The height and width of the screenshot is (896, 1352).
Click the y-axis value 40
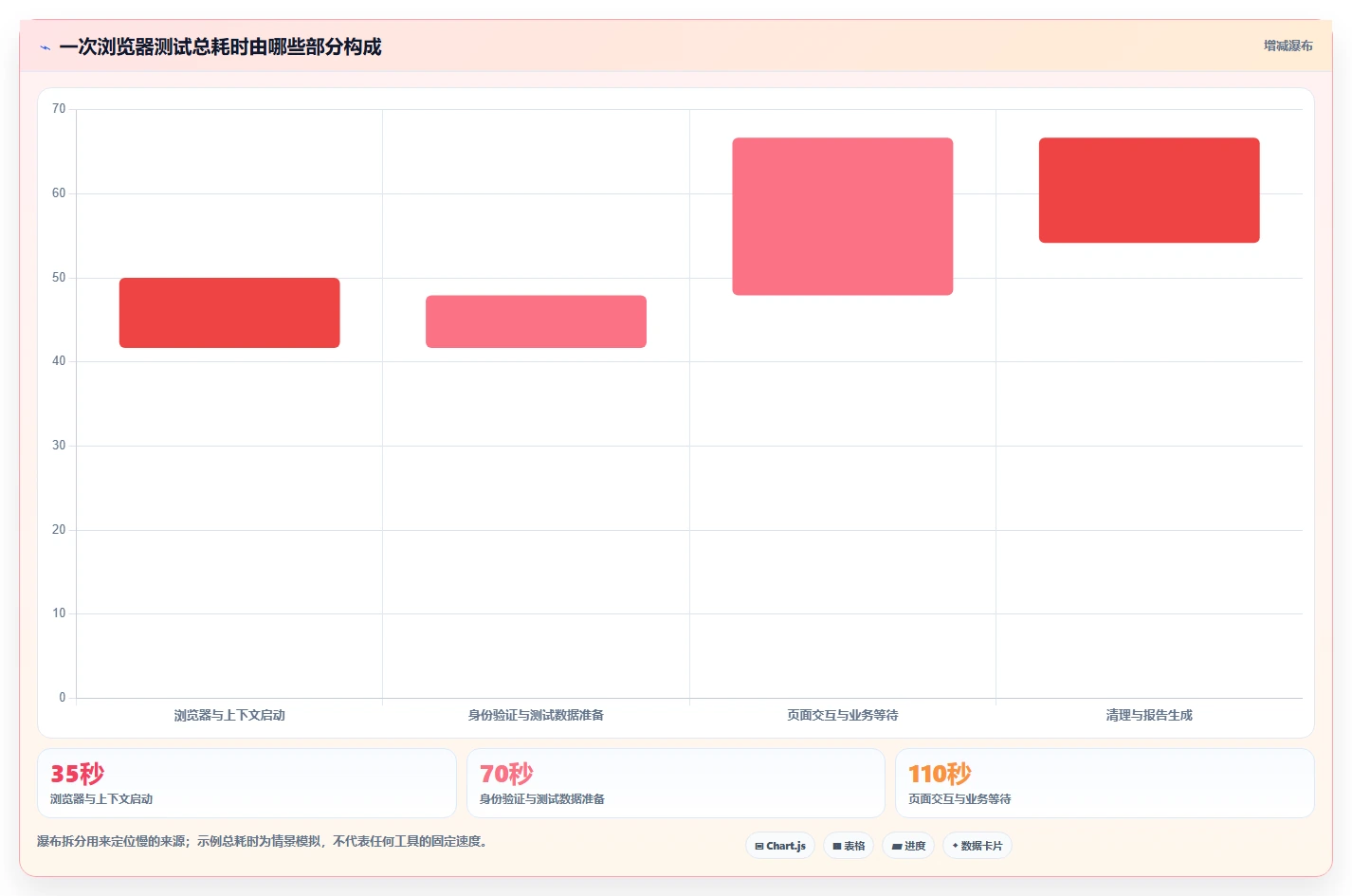pyautogui.click(x=59, y=361)
